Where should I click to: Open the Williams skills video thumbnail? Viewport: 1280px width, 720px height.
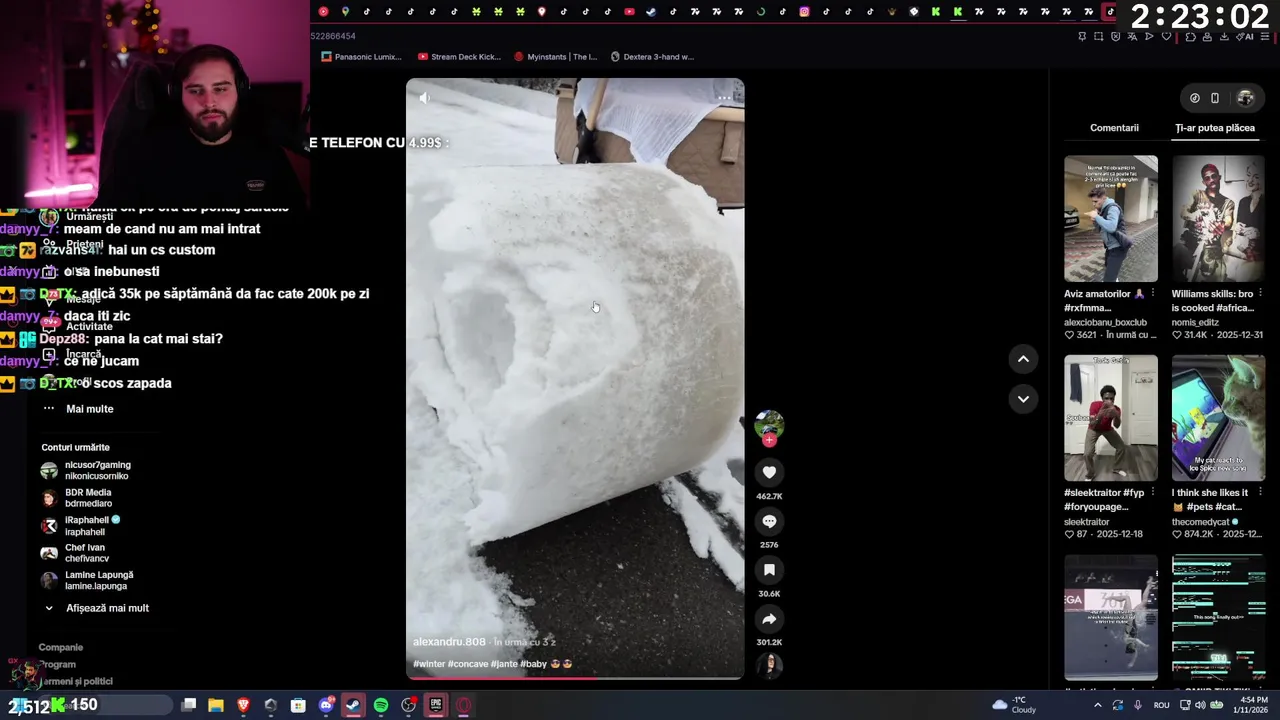[x=1218, y=218]
